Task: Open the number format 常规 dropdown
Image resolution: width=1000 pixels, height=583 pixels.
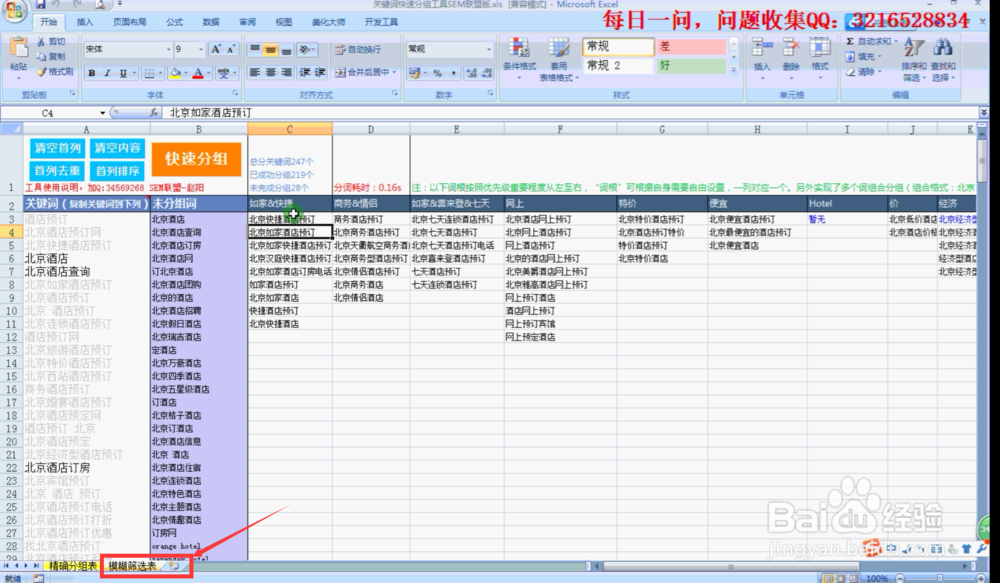Action: 489,49
